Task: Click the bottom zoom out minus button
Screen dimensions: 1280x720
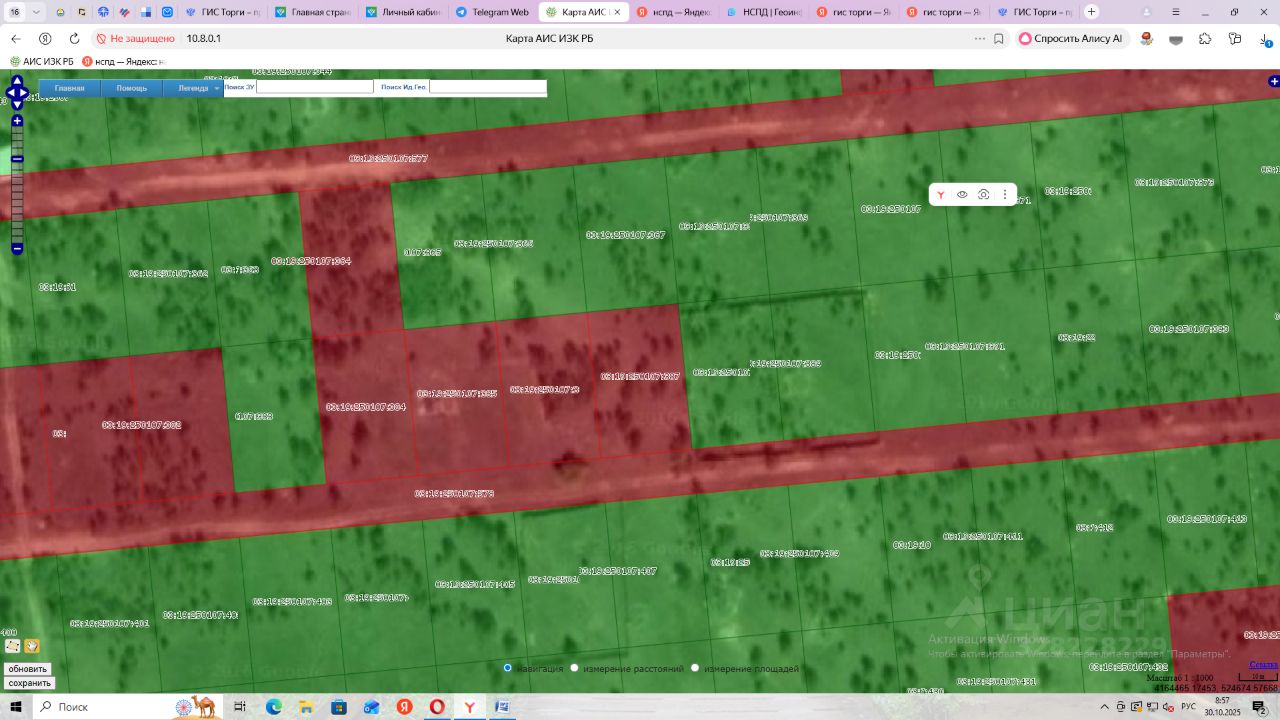Action: [17, 249]
